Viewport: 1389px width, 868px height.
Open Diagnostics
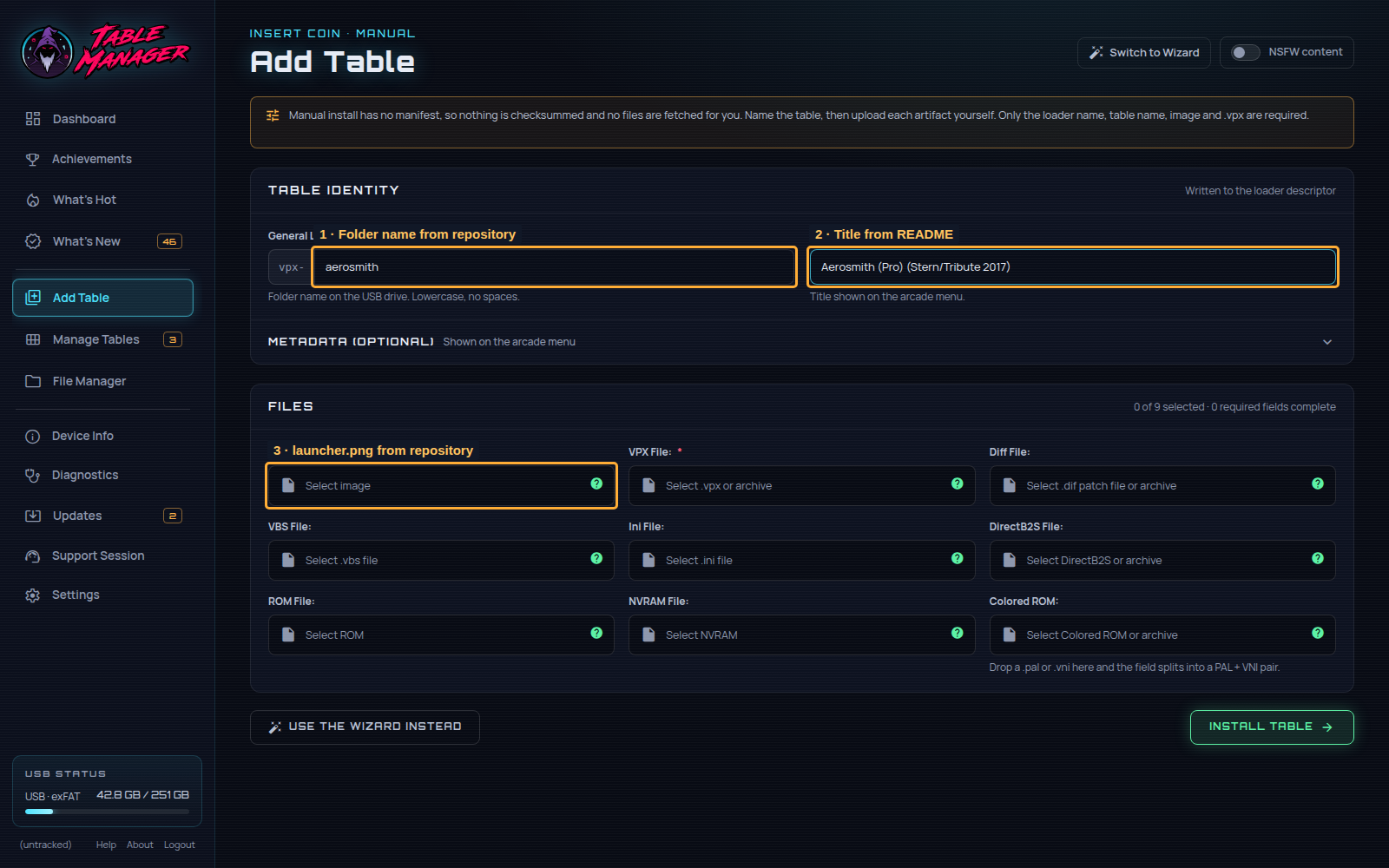click(102, 475)
